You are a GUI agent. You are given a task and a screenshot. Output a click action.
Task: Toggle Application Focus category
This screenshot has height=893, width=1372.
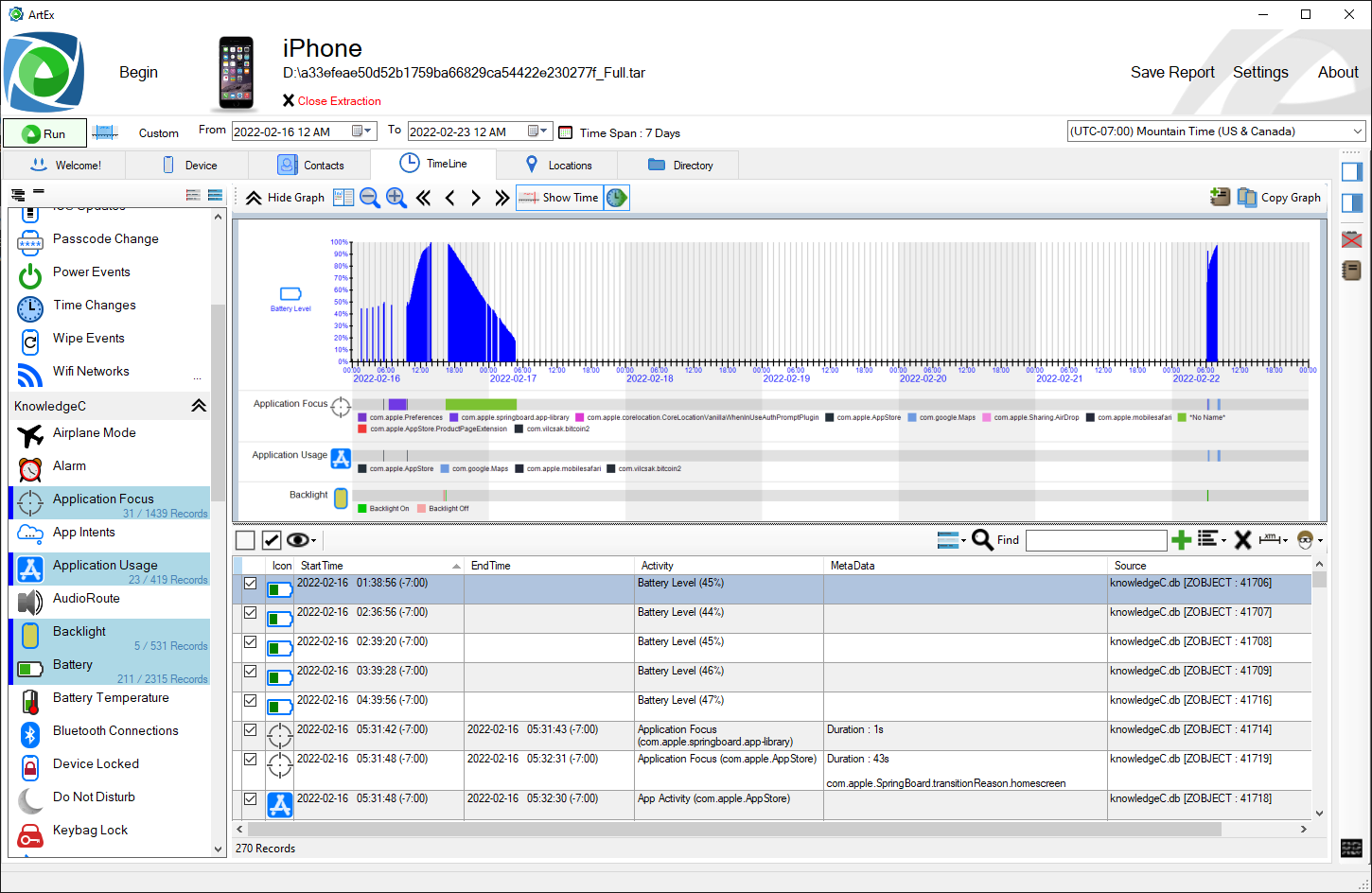110,503
